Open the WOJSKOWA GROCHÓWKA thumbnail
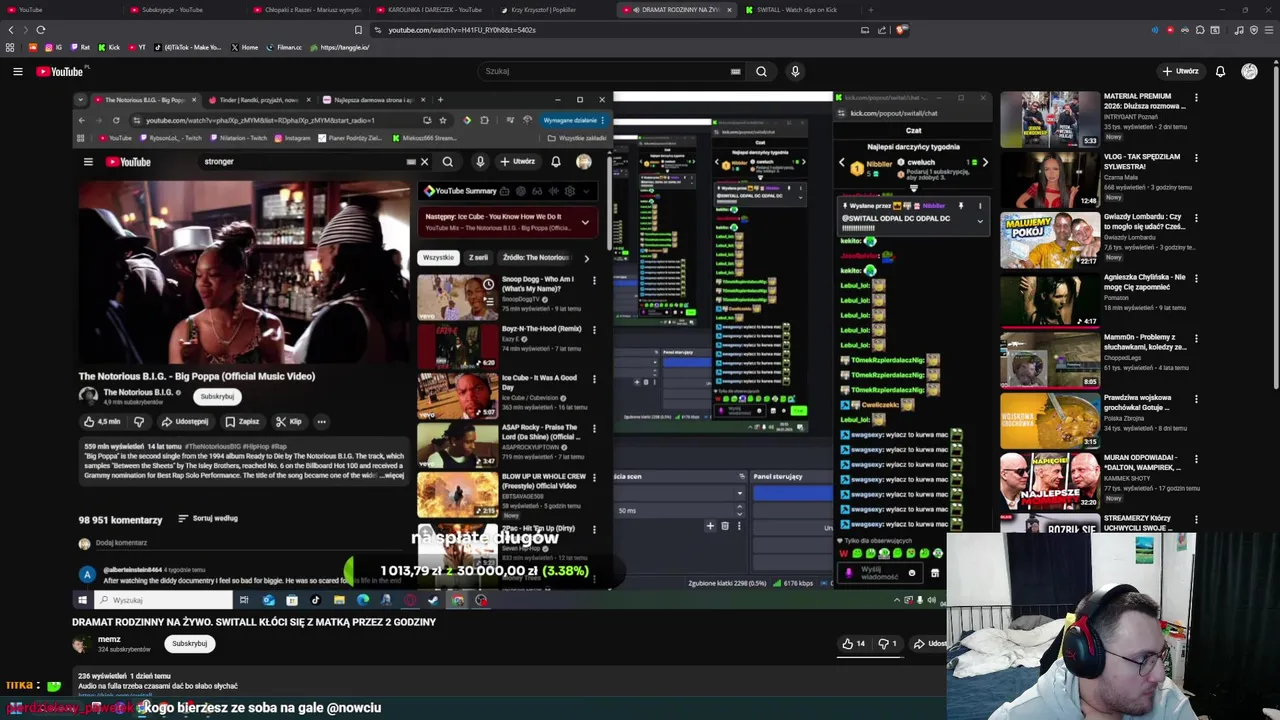 (x=1049, y=420)
